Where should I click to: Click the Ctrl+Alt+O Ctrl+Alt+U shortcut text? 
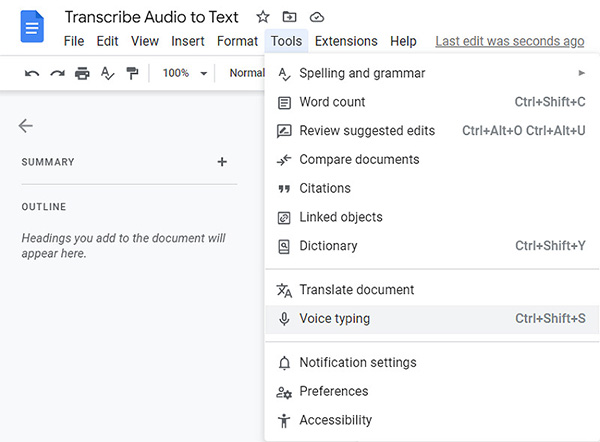pos(524,131)
